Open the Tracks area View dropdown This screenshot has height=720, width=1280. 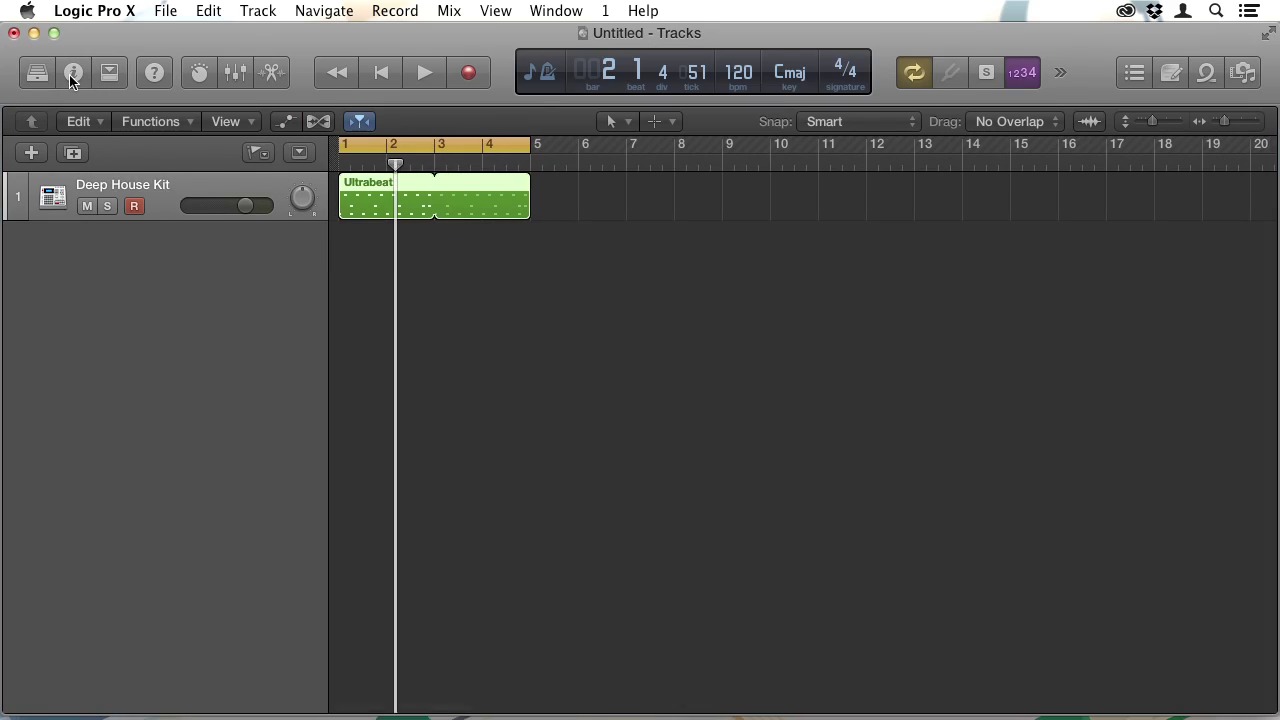(x=232, y=122)
